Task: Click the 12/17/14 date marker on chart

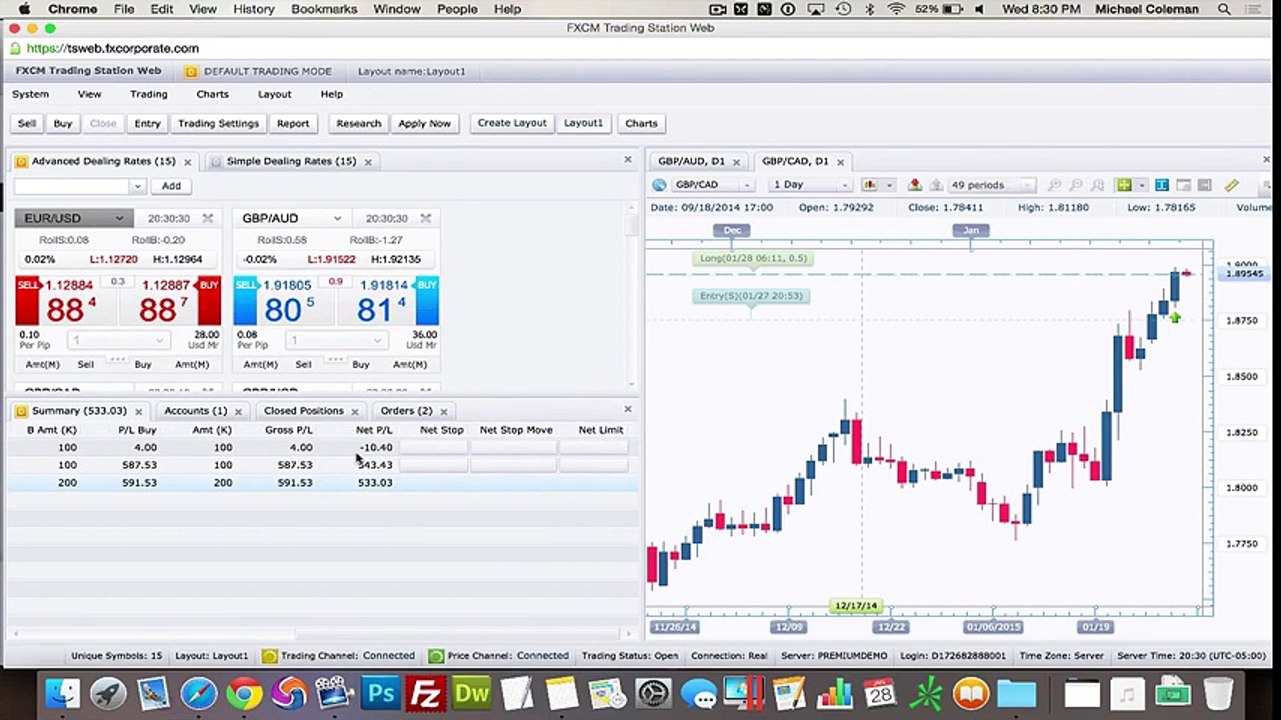Action: (x=856, y=606)
